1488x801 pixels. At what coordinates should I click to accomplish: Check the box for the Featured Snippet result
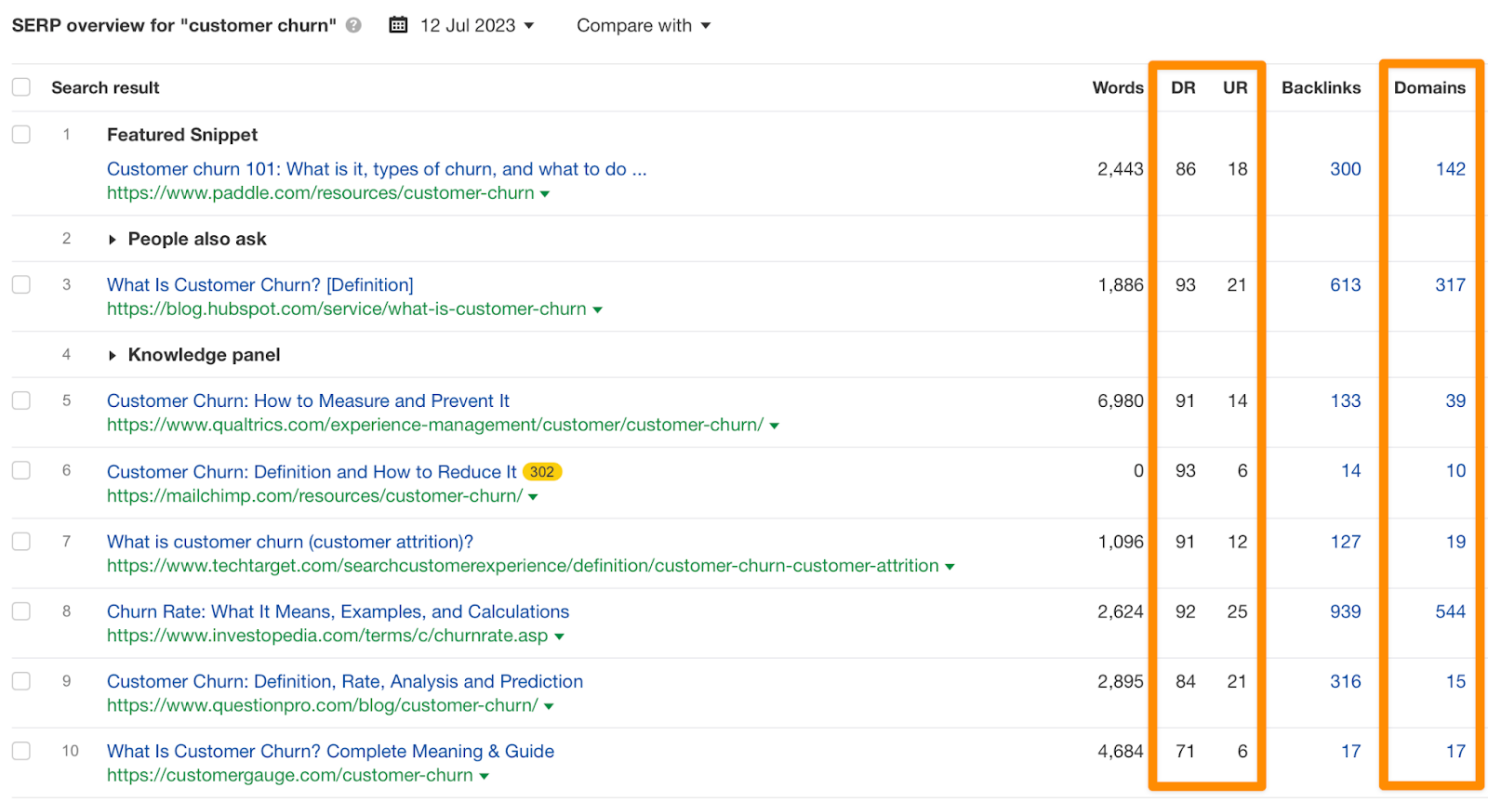[x=21, y=134]
